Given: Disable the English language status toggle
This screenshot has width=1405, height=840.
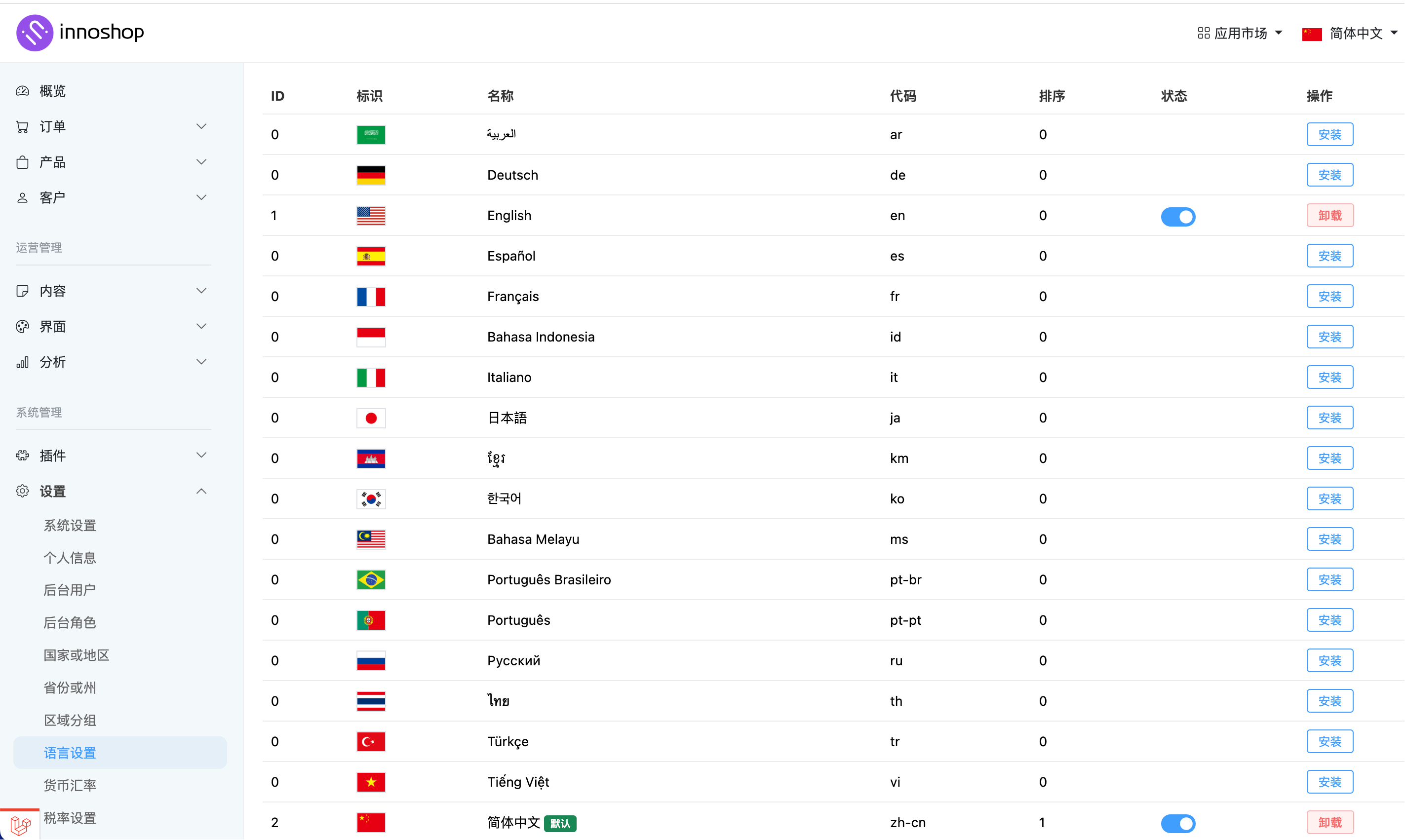Looking at the screenshot, I should pos(1177,216).
